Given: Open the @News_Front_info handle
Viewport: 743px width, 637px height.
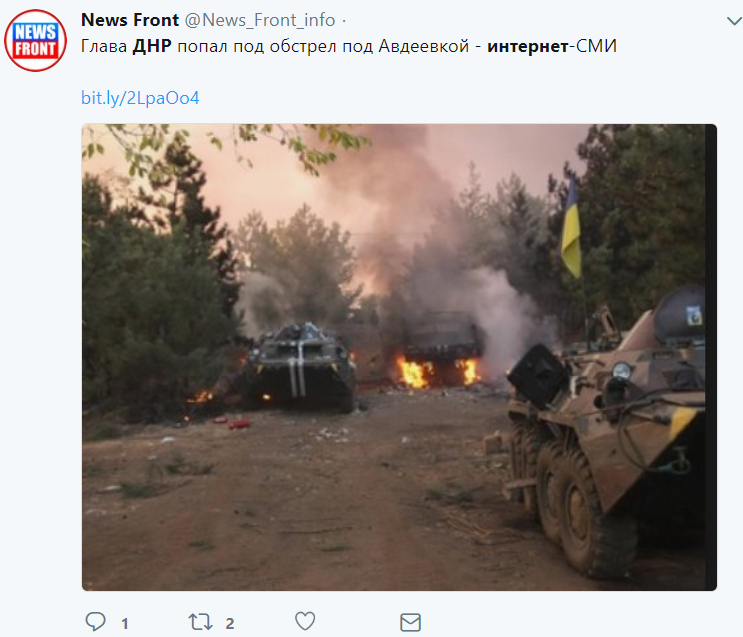Looking at the screenshot, I should 260,20.
